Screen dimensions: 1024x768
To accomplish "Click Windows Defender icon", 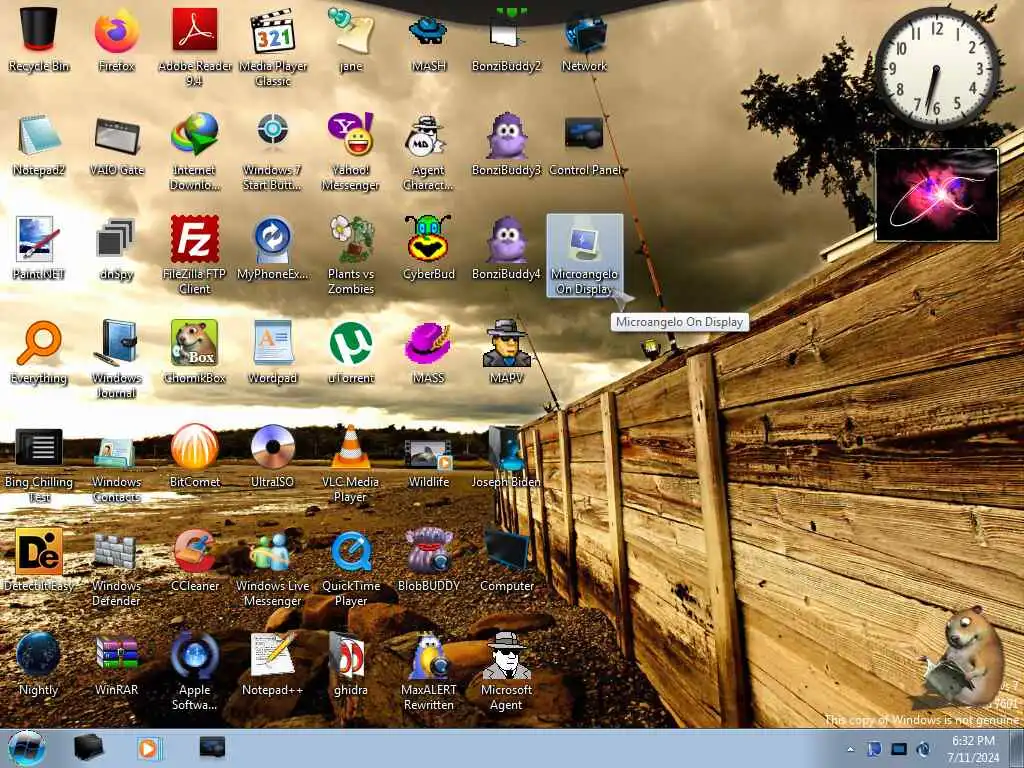I will 116,567.
